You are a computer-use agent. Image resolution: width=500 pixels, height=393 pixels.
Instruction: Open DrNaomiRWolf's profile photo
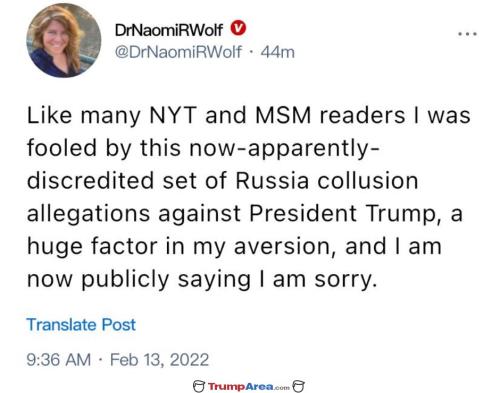64,40
